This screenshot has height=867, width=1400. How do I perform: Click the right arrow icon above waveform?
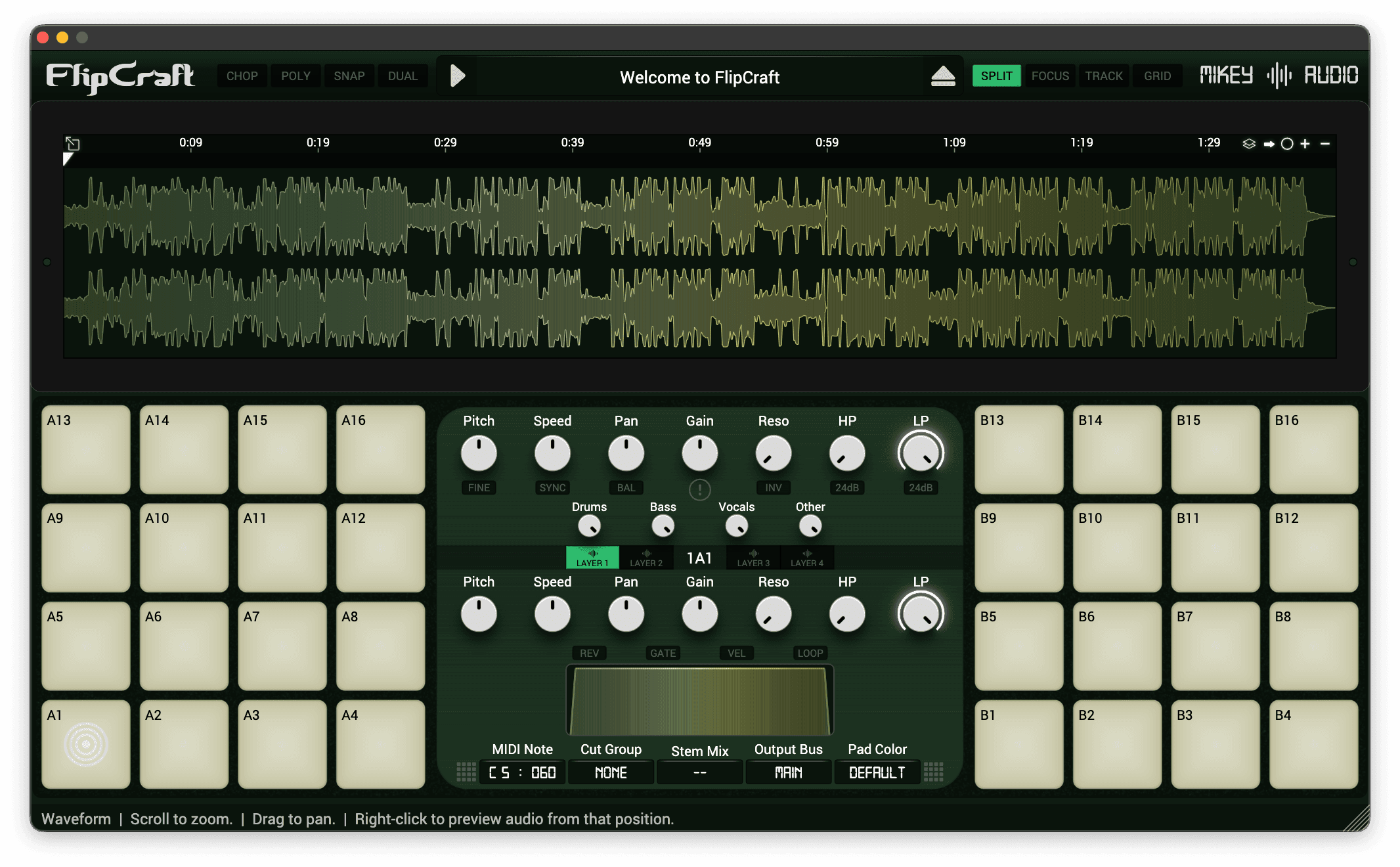(1269, 144)
